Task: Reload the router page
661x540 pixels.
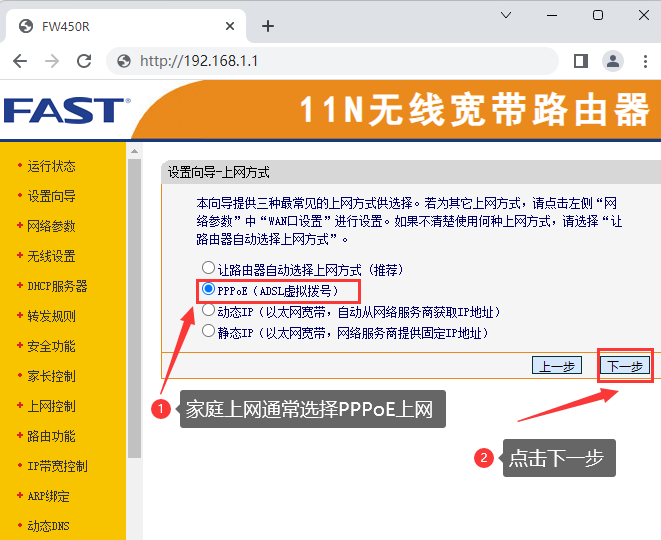Action: pyautogui.click(x=84, y=61)
